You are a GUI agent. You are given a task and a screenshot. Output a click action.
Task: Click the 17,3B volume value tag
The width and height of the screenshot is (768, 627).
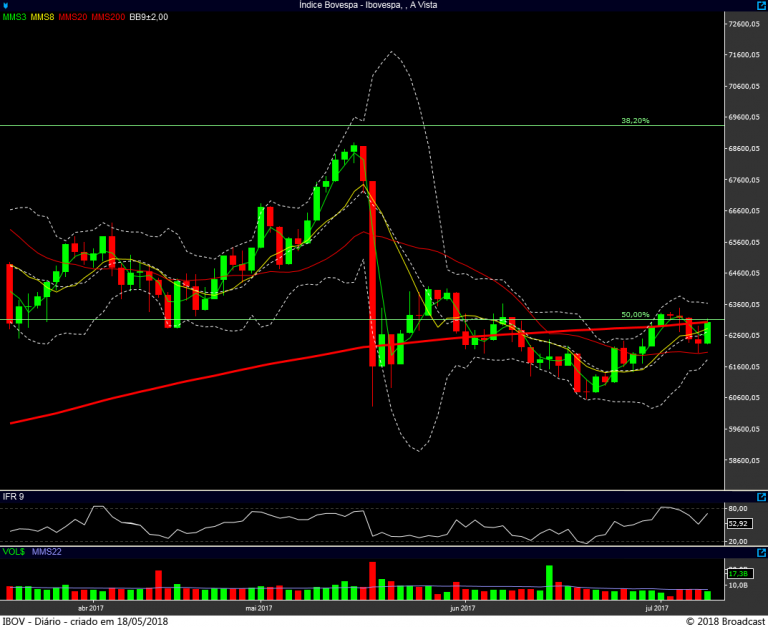click(738, 573)
